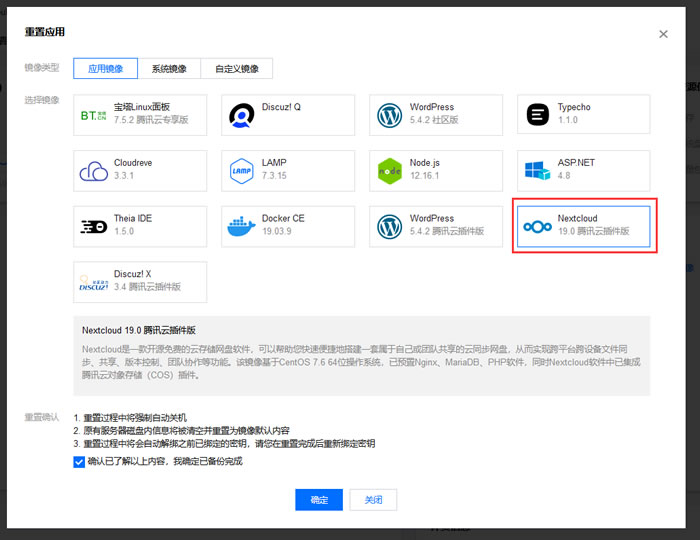The image size is (700, 540).
Task: Click the Node.js green hexagon icon
Action: (x=389, y=171)
